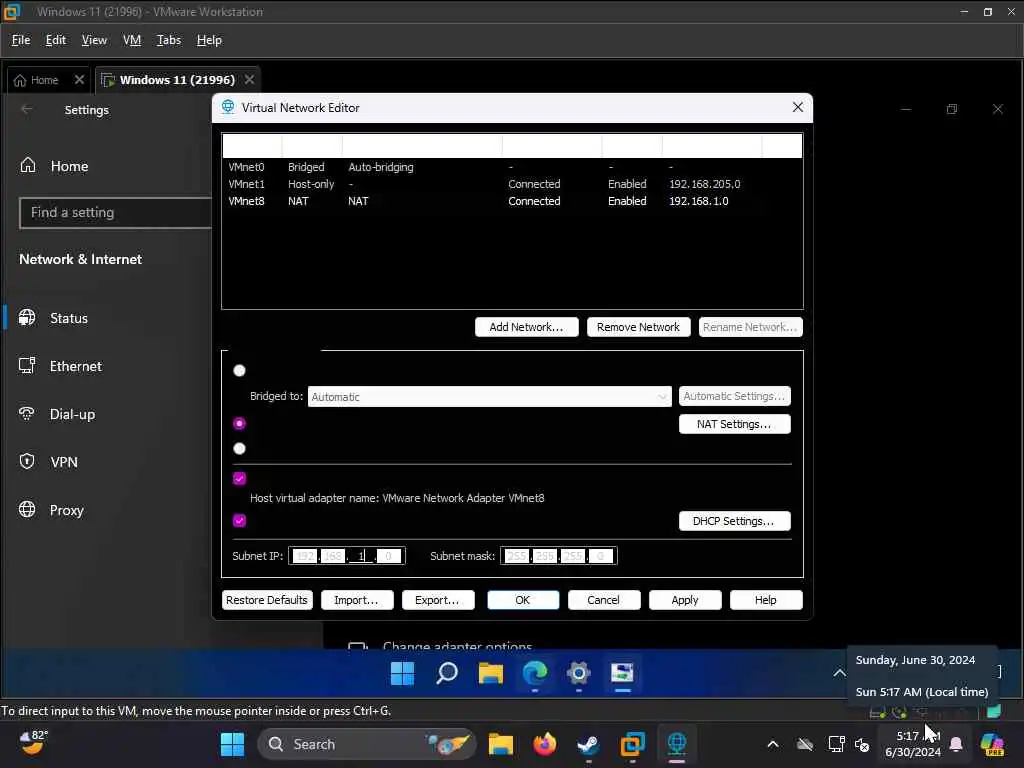Click the Control Panel icon in guest taskbar
Screen dimensions: 1024x768
click(622, 673)
